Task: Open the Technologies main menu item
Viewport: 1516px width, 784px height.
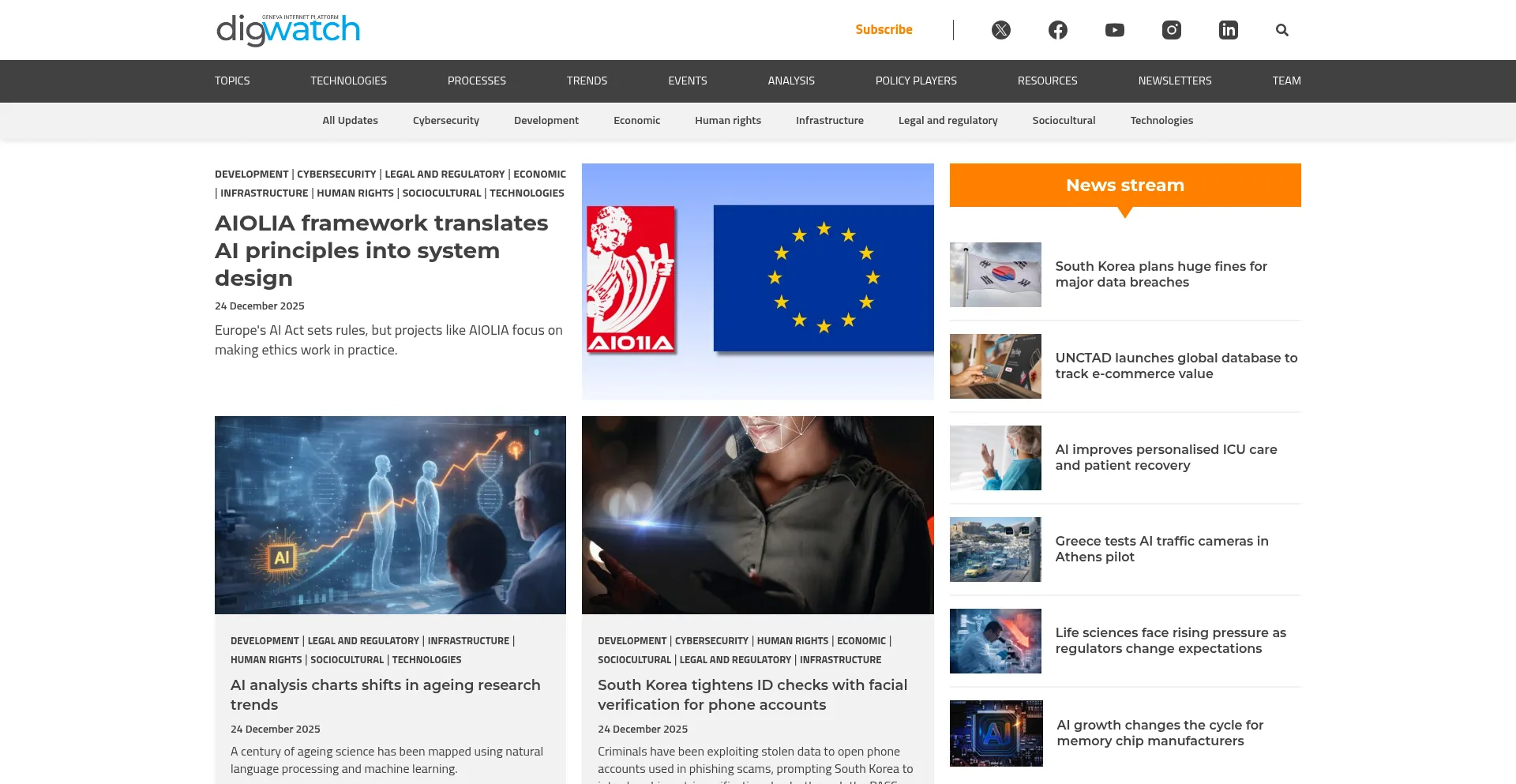Action: 348,81
